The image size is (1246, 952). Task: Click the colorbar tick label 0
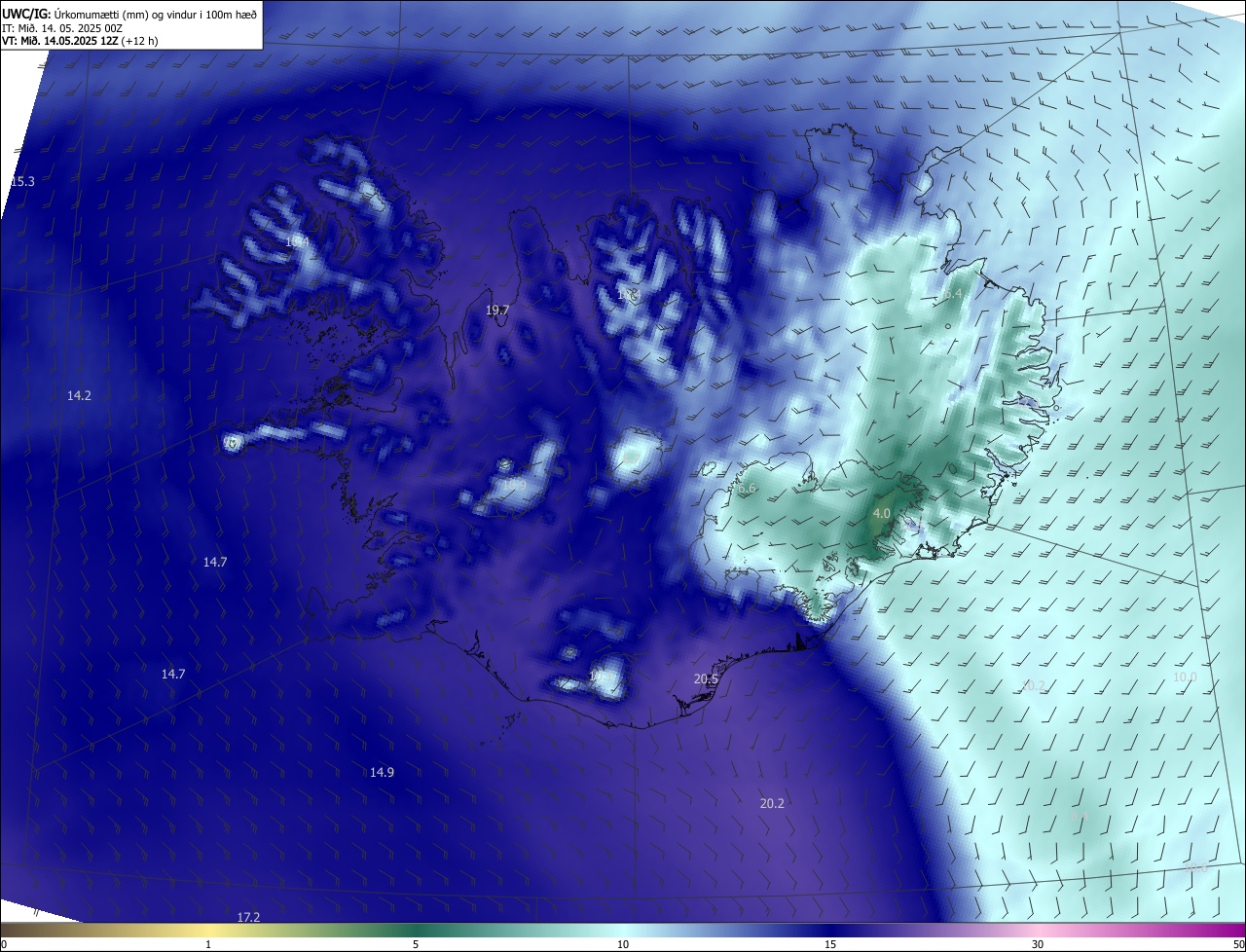tap(3, 944)
